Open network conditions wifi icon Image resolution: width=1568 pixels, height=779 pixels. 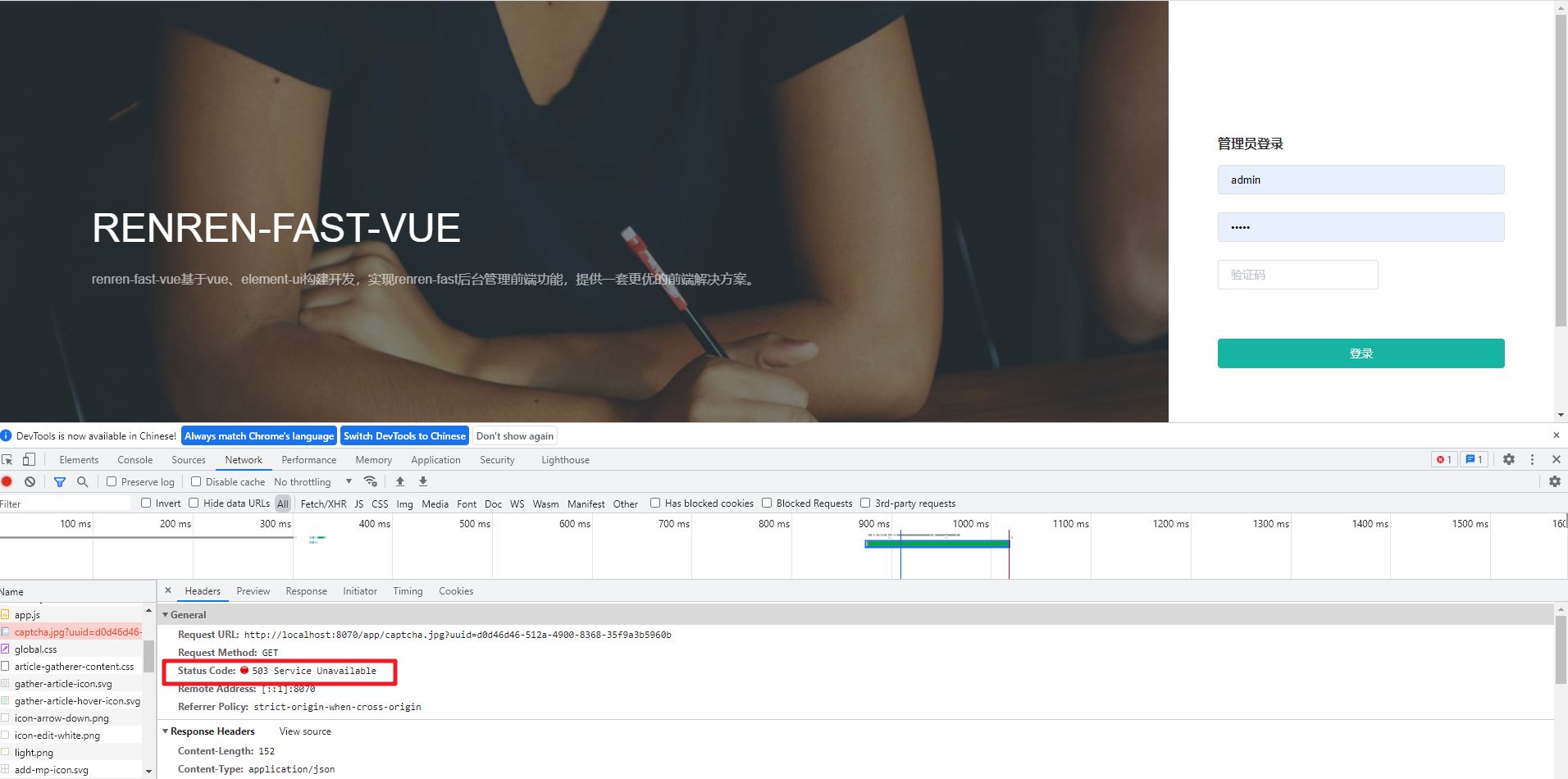pos(371,482)
